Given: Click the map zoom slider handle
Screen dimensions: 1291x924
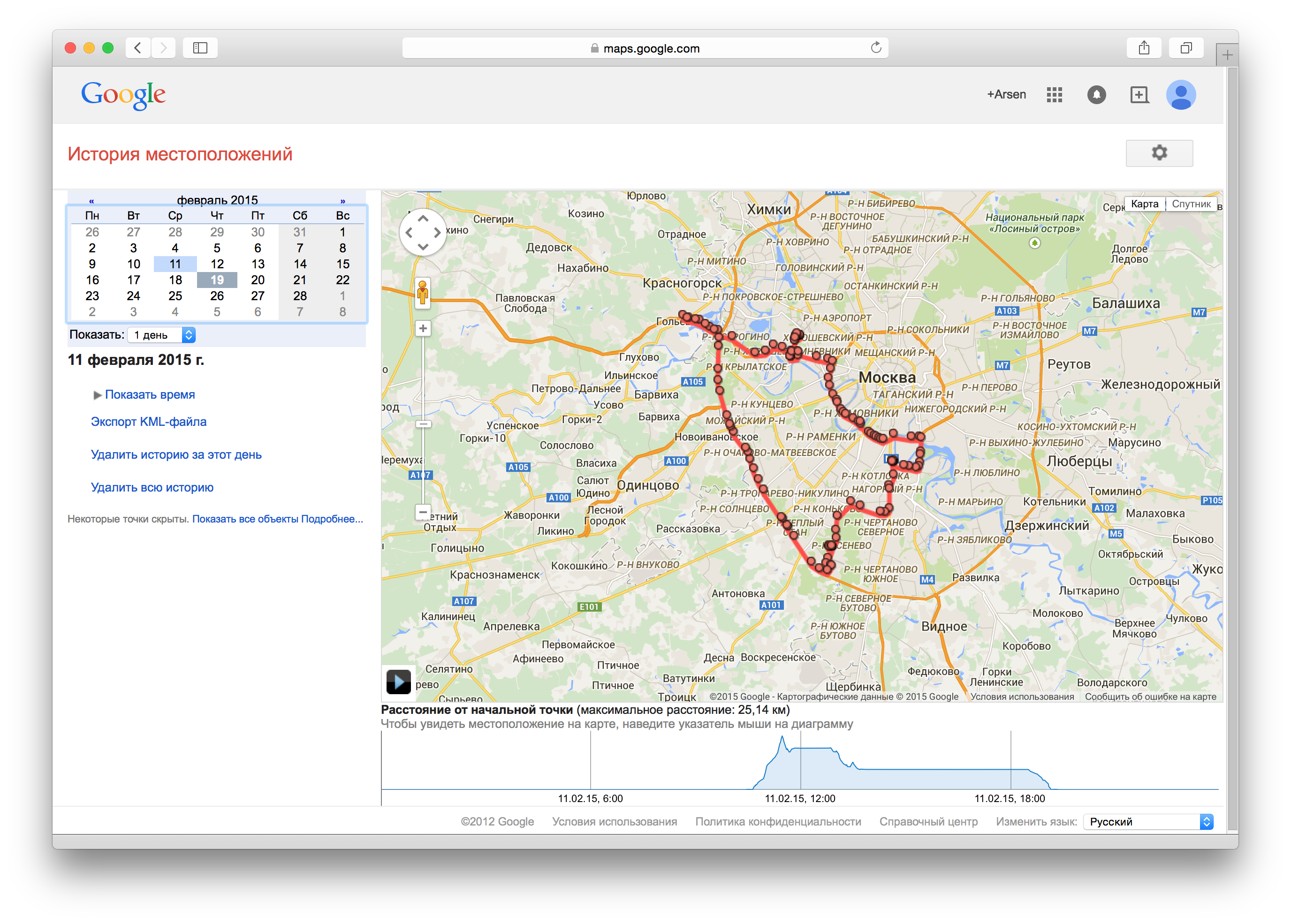Looking at the screenshot, I should pos(422,424).
